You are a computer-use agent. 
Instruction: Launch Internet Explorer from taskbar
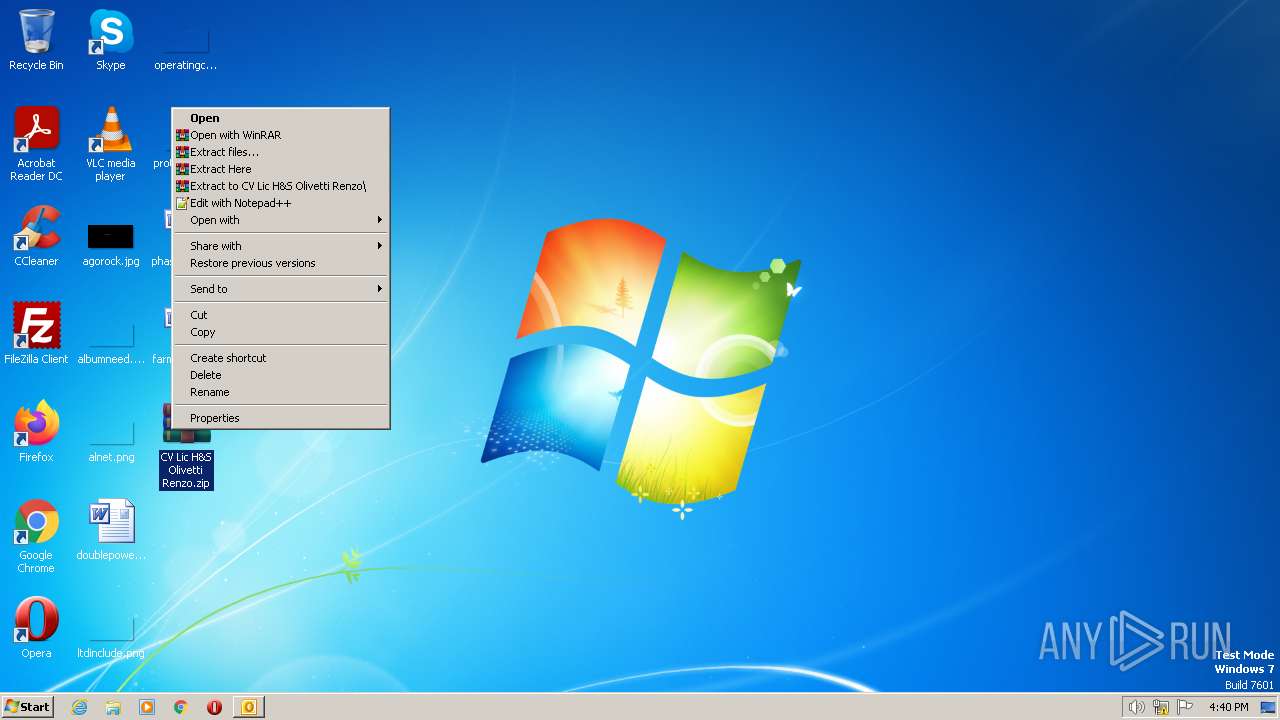coord(79,707)
